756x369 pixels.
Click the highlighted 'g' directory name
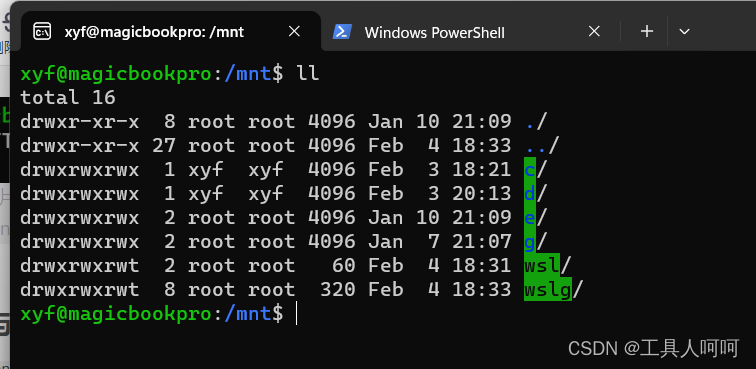pos(530,242)
